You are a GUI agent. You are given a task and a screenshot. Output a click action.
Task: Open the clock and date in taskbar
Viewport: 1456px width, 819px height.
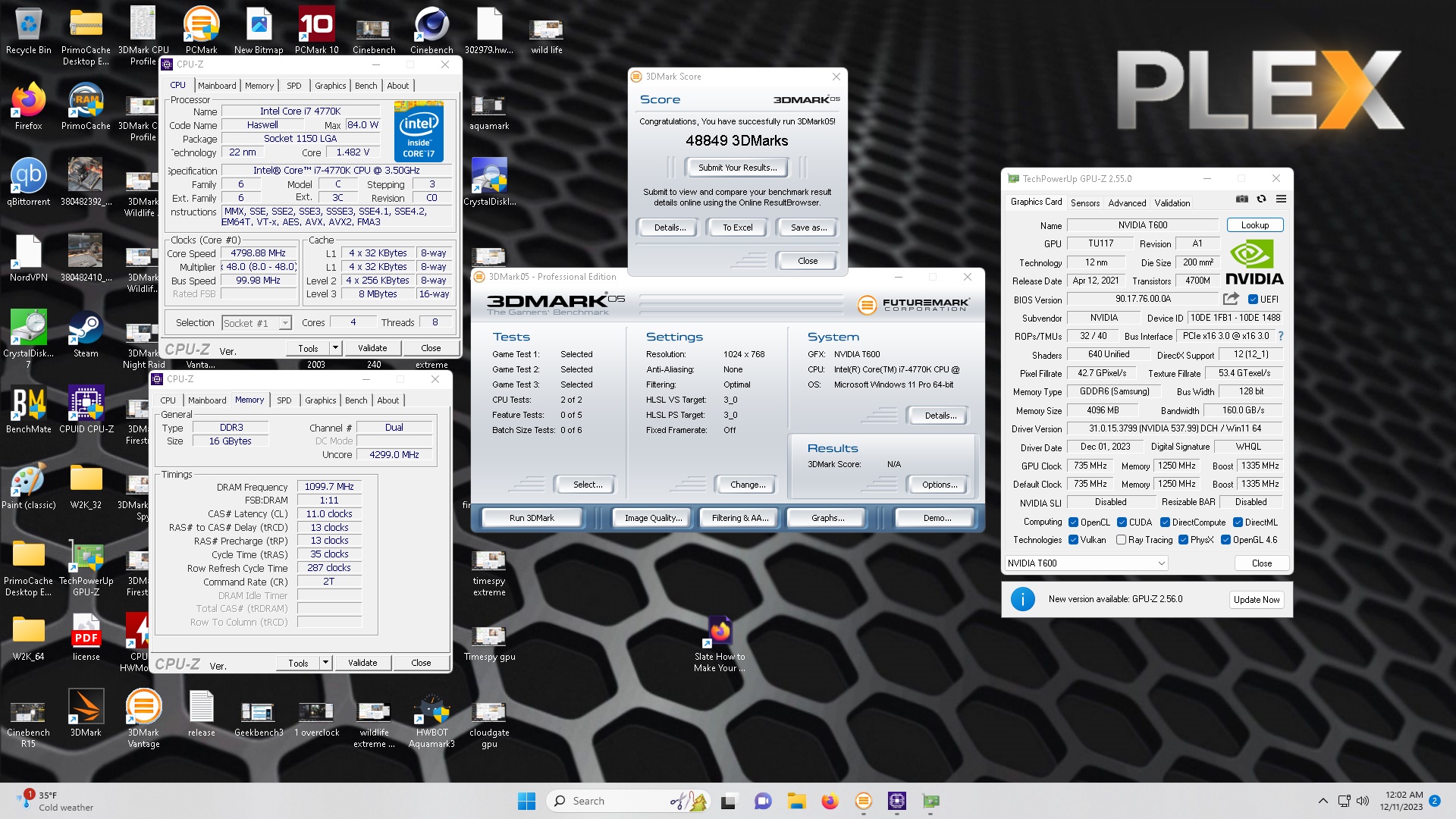tap(1403, 801)
